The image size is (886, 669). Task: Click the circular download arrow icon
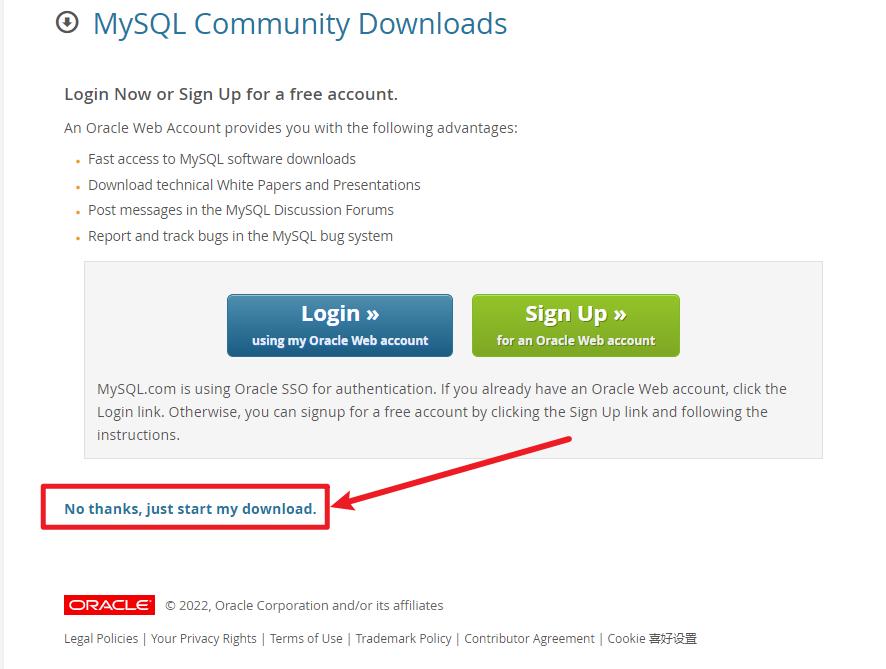tap(67, 23)
